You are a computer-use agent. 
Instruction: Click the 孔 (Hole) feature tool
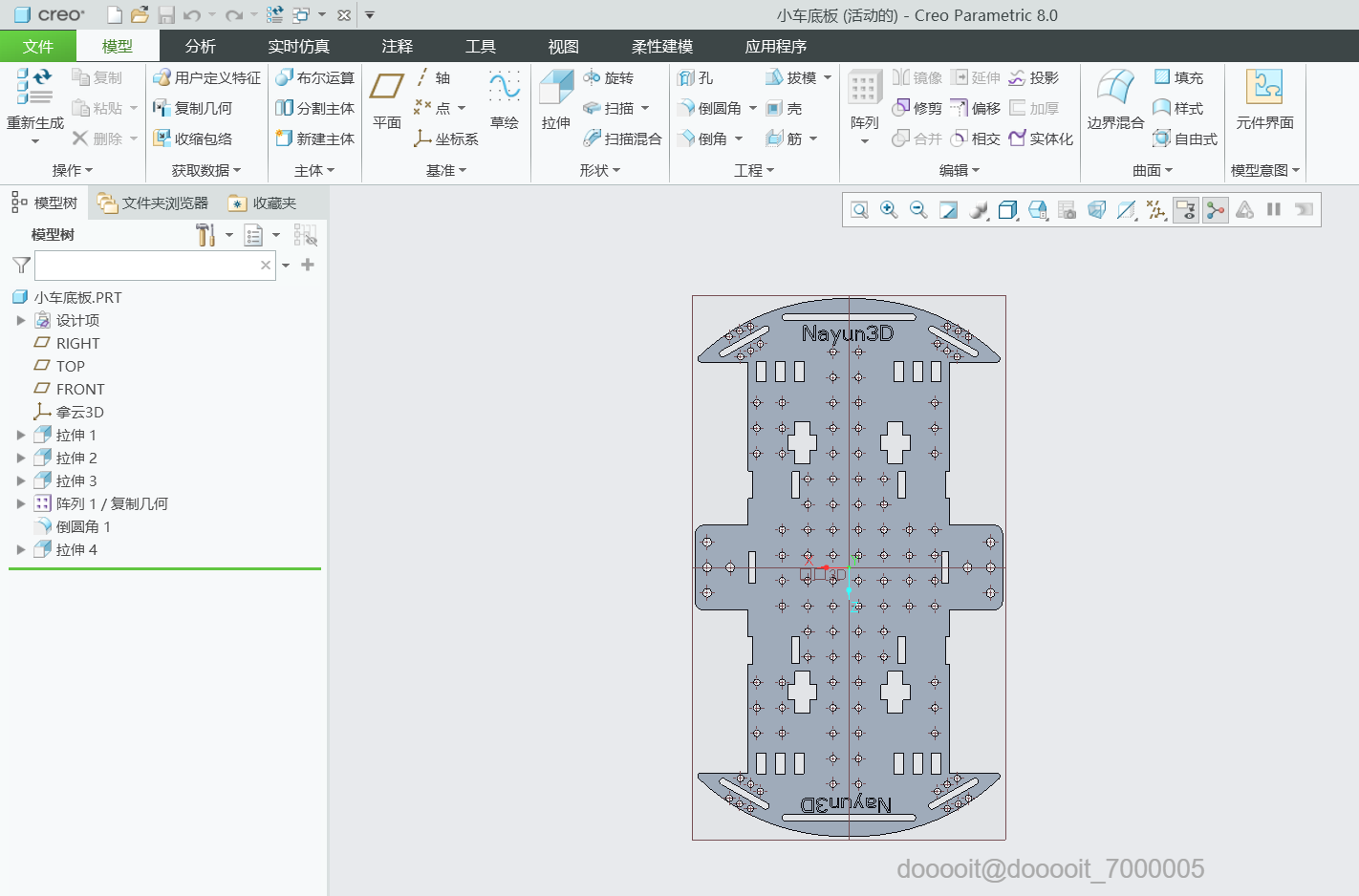point(696,78)
